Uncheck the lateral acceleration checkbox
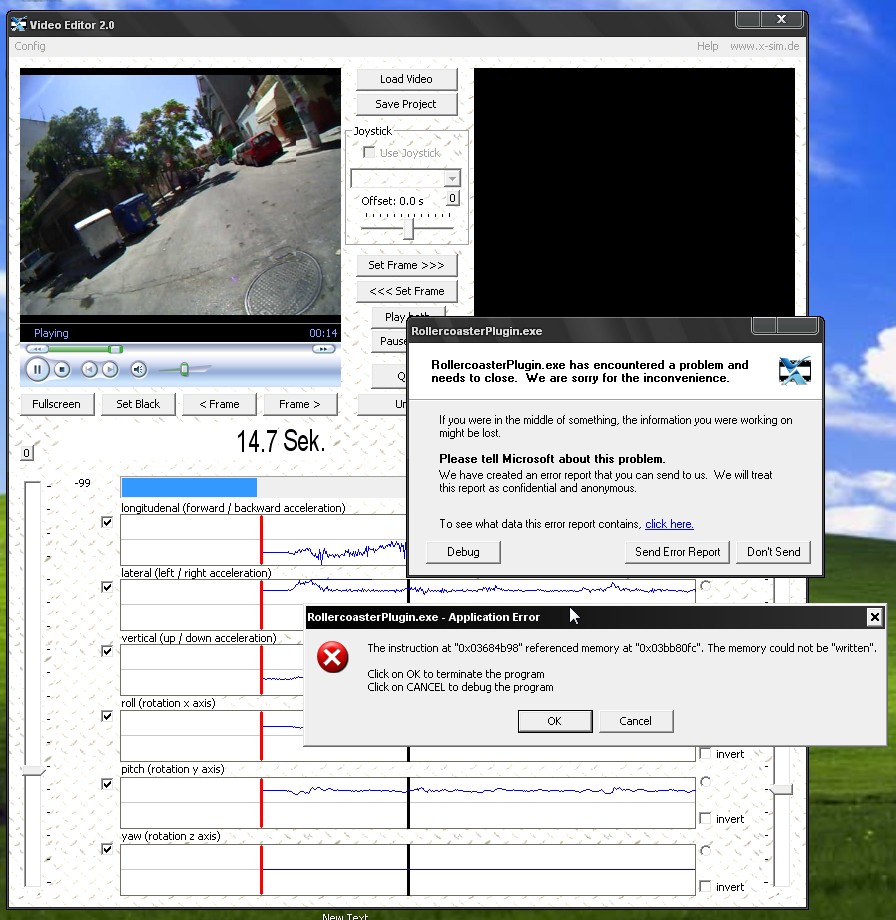Screen dimensions: 896x920 pyautogui.click(x=107, y=587)
